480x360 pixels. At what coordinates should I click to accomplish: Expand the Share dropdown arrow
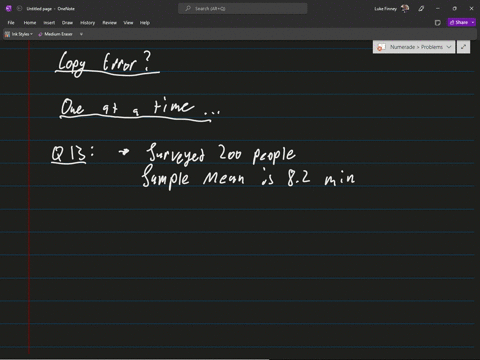(473, 22)
